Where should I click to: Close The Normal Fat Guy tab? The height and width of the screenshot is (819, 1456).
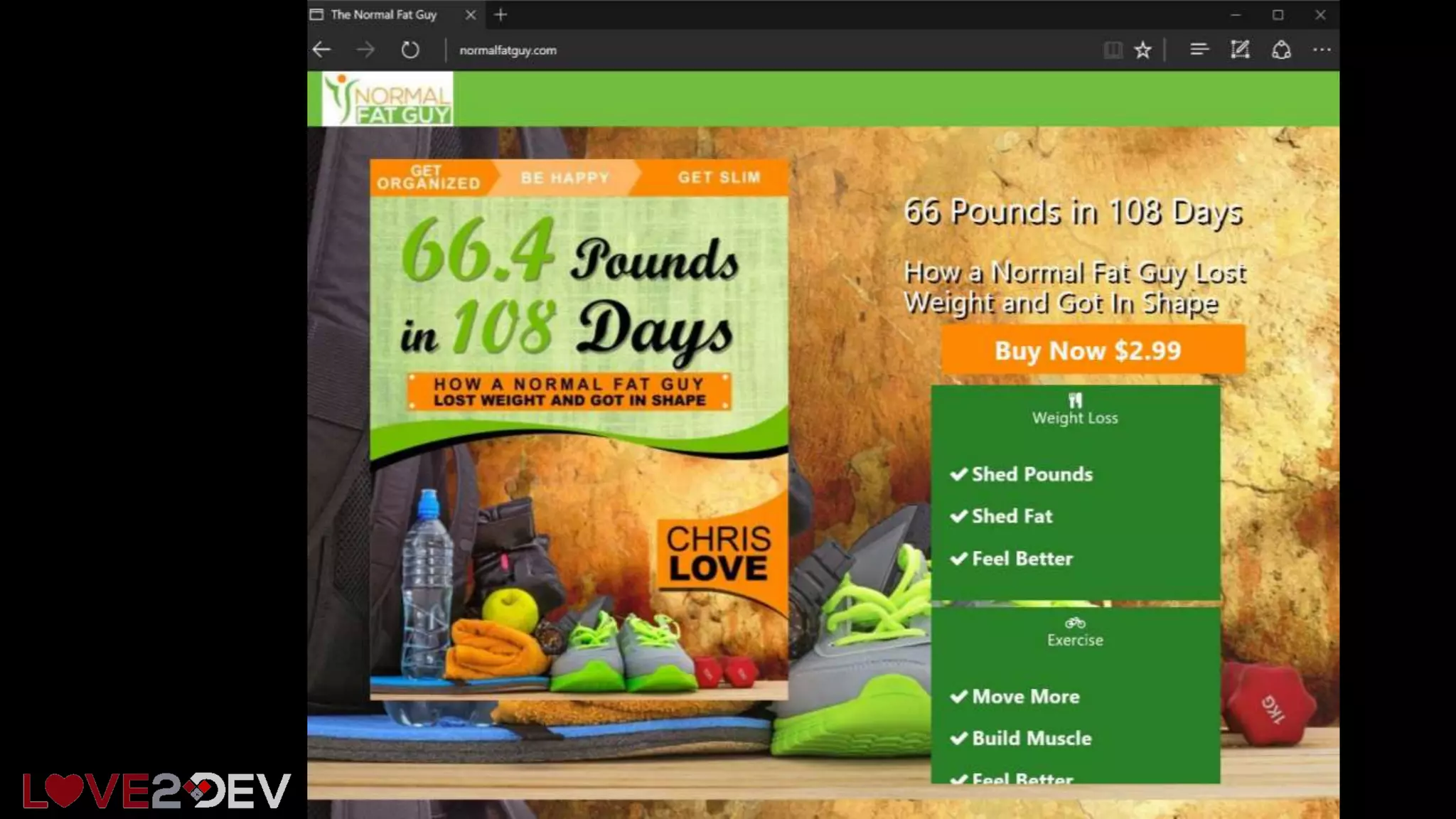point(470,14)
